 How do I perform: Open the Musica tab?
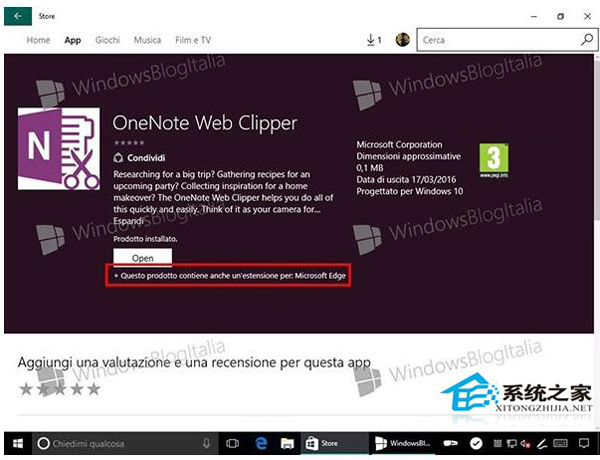[147, 40]
